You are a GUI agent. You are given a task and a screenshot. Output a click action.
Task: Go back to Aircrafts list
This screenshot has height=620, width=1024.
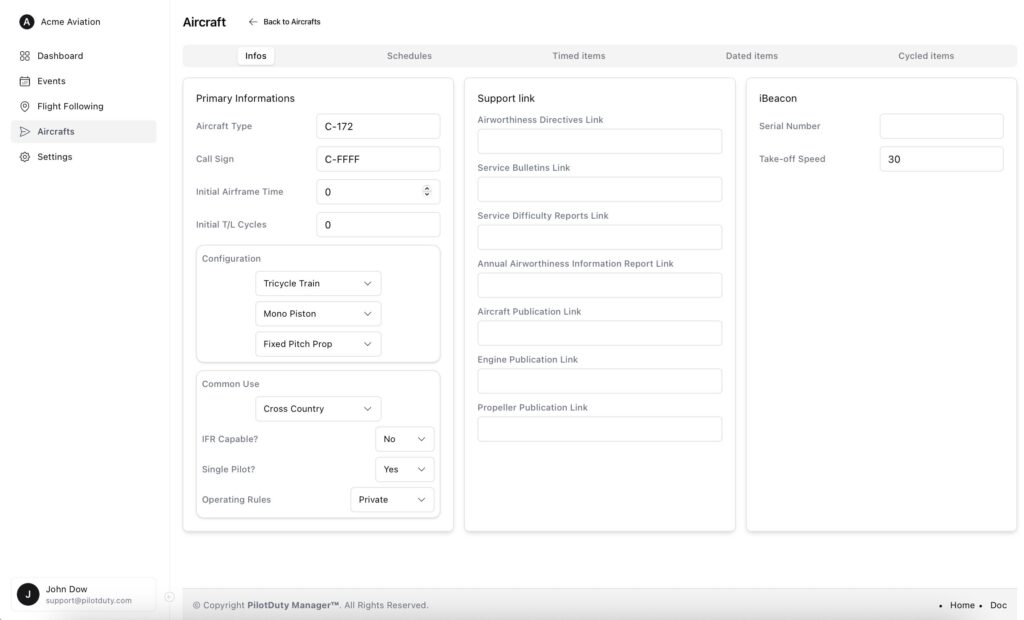(x=285, y=22)
